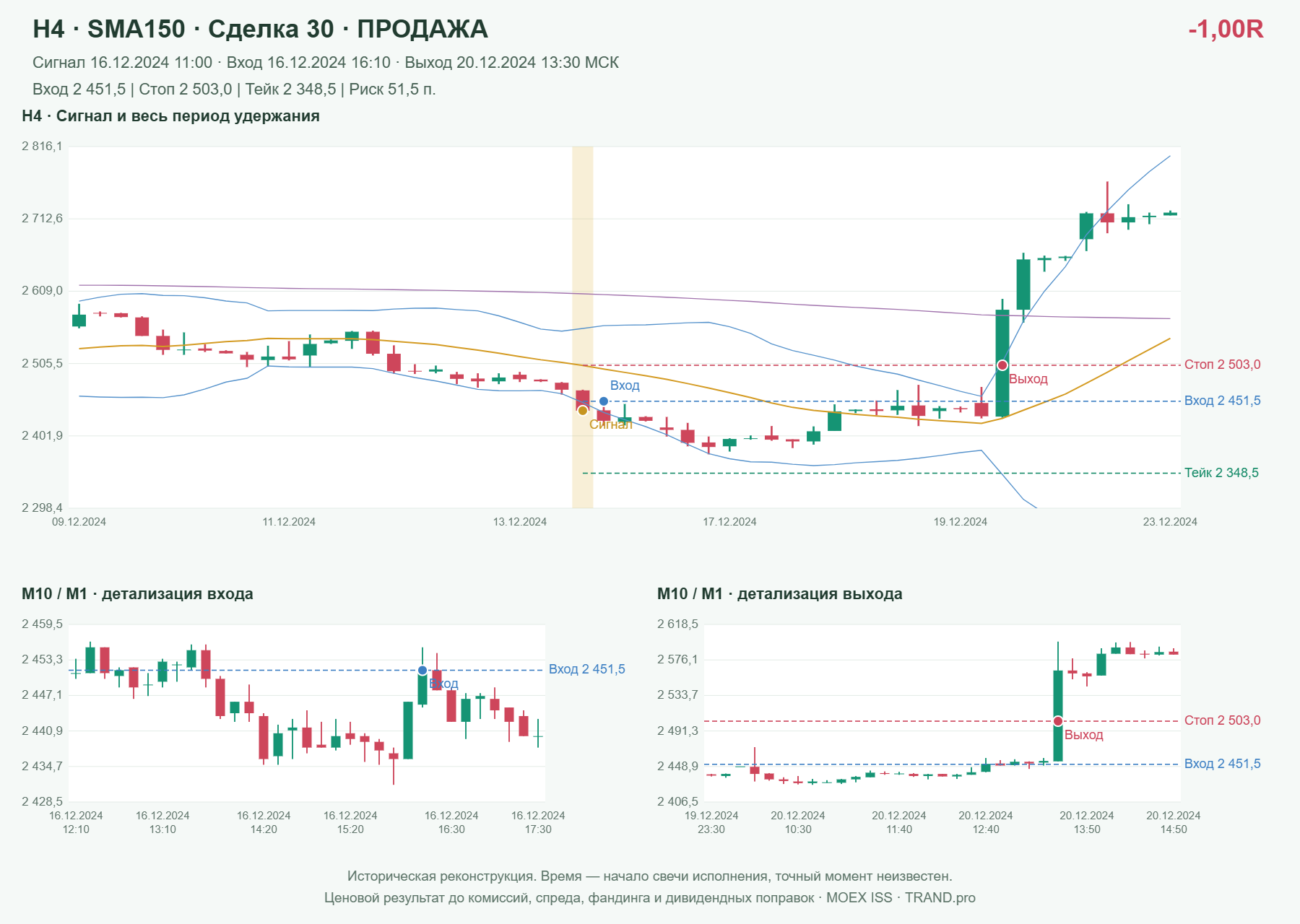Click 'Стоп 2 503,0' label beside the H4 chart
Image resolution: width=1300 pixels, height=924 pixels.
[x=1223, y=365]
